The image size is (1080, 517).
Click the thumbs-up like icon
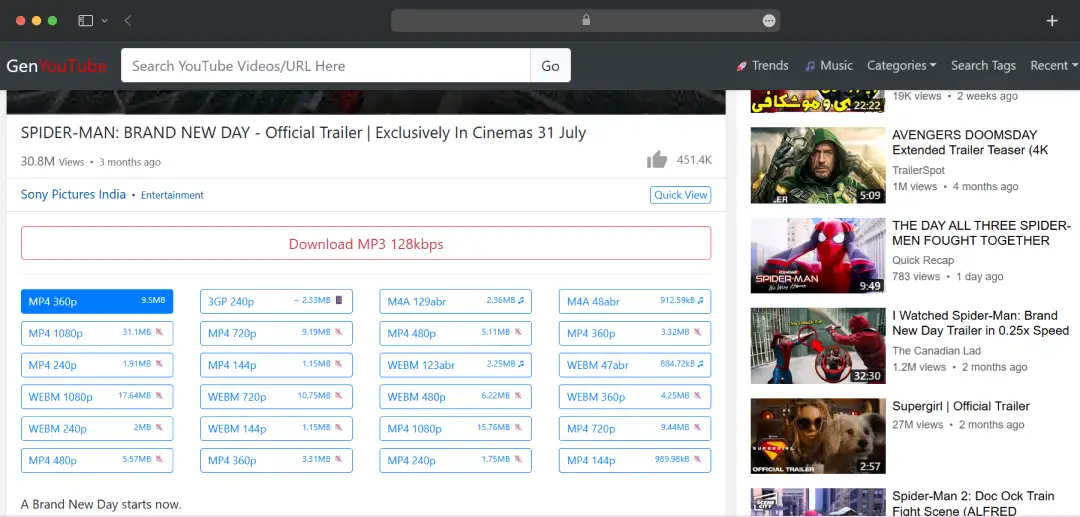(x=657, y=160)
